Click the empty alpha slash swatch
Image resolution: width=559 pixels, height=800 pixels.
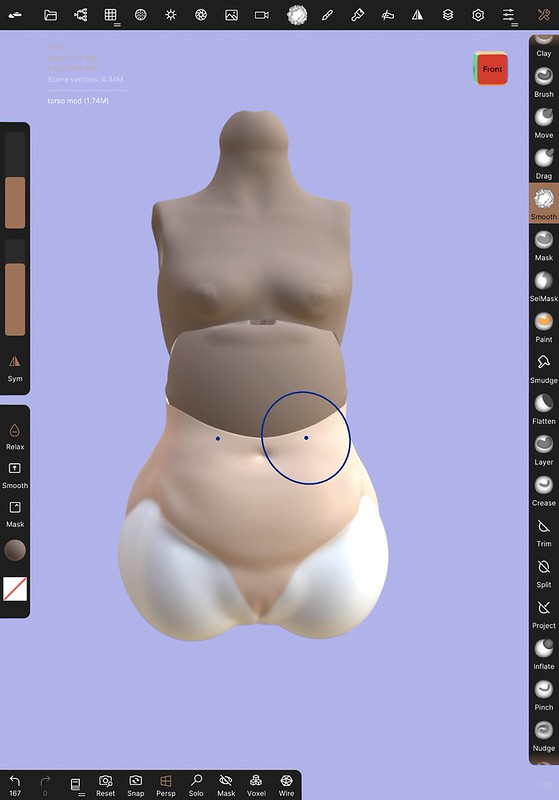pos(15,589)
